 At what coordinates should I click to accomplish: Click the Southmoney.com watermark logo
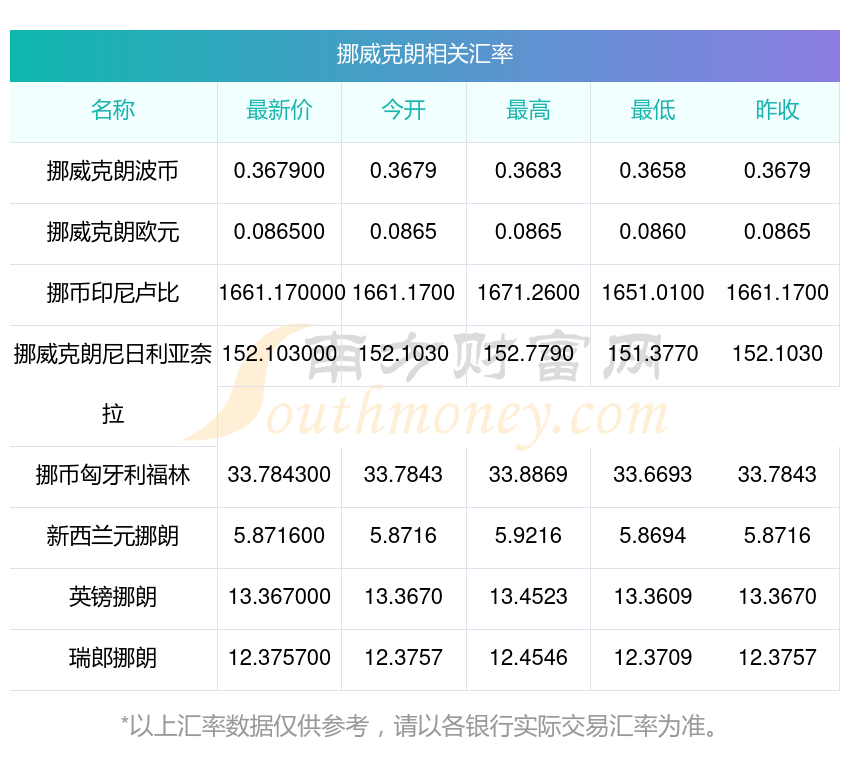pos(426,385)
